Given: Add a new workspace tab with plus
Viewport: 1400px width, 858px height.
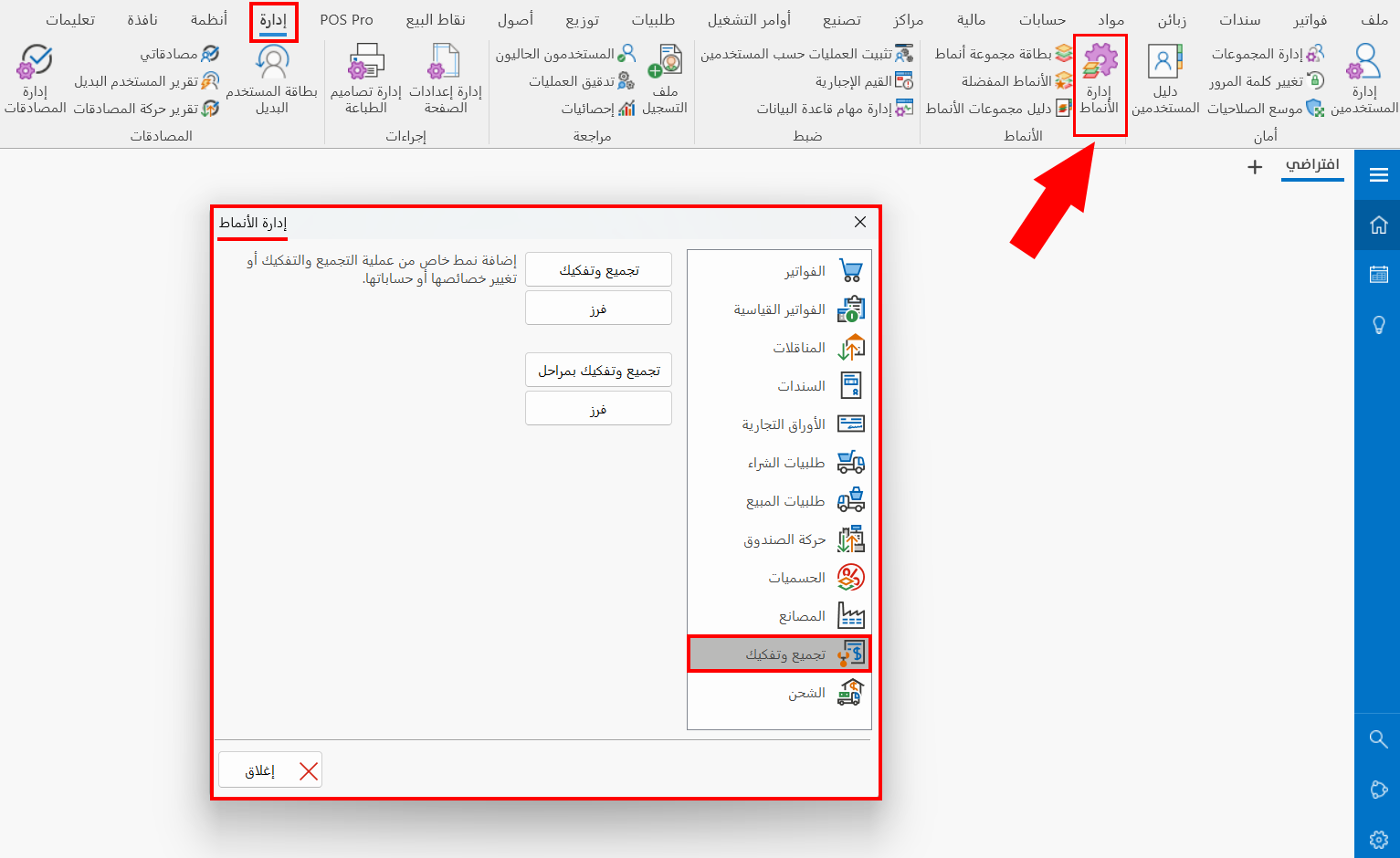Looking at the screenshot, I should click(x=1255, y=167).
